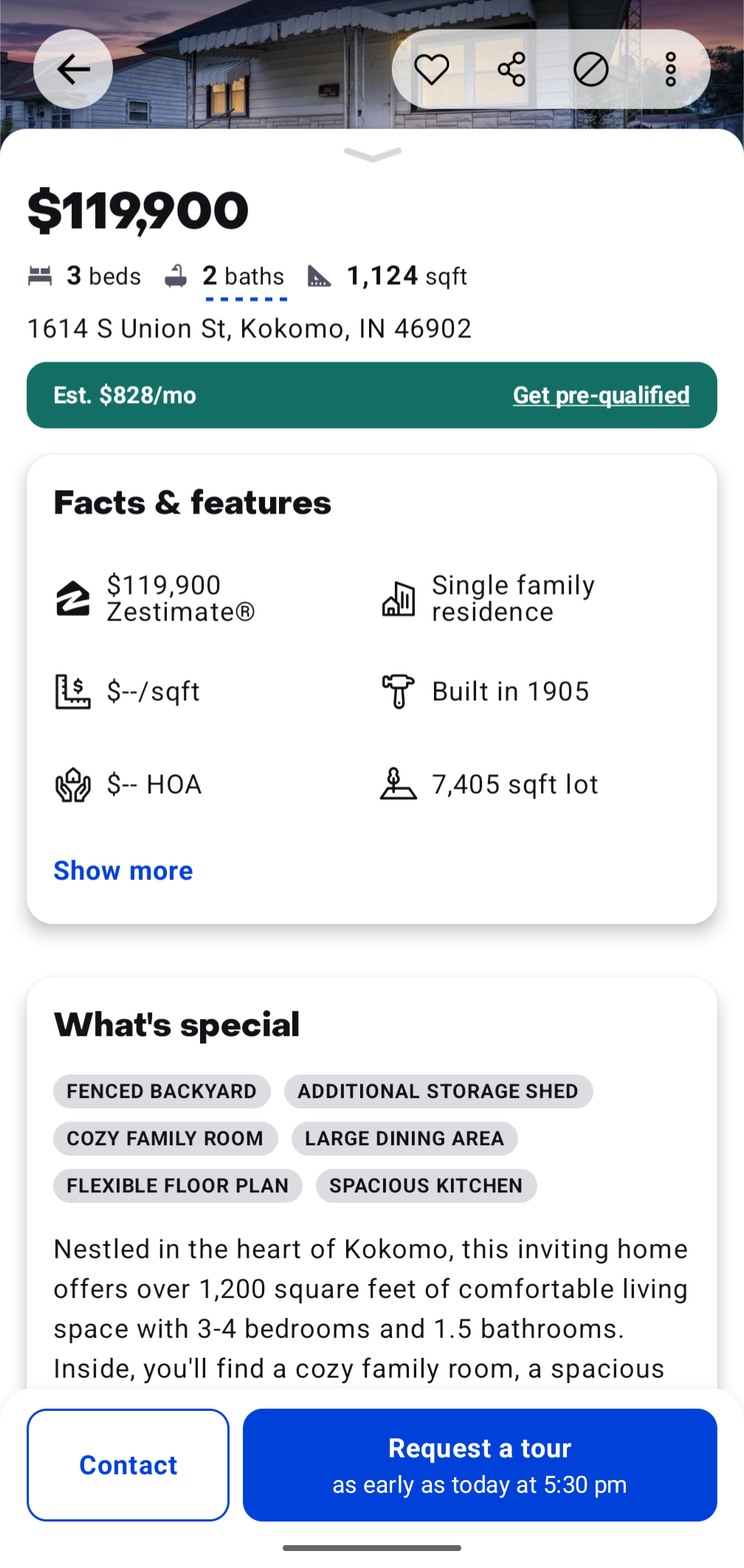The height and width of the screenshot is (1568, 744).
Task: Open the share icon
Action: [512, 69]
